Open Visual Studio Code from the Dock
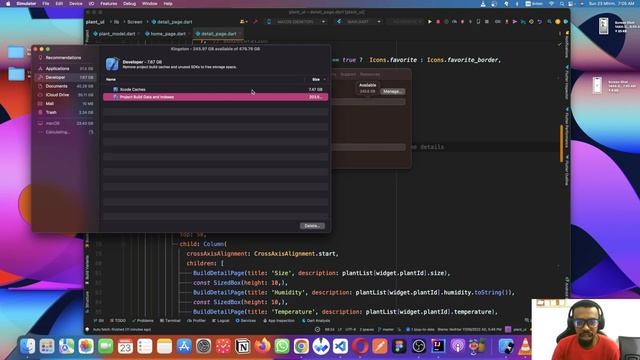This screenshot has height=360, width=640. point(340,347)
